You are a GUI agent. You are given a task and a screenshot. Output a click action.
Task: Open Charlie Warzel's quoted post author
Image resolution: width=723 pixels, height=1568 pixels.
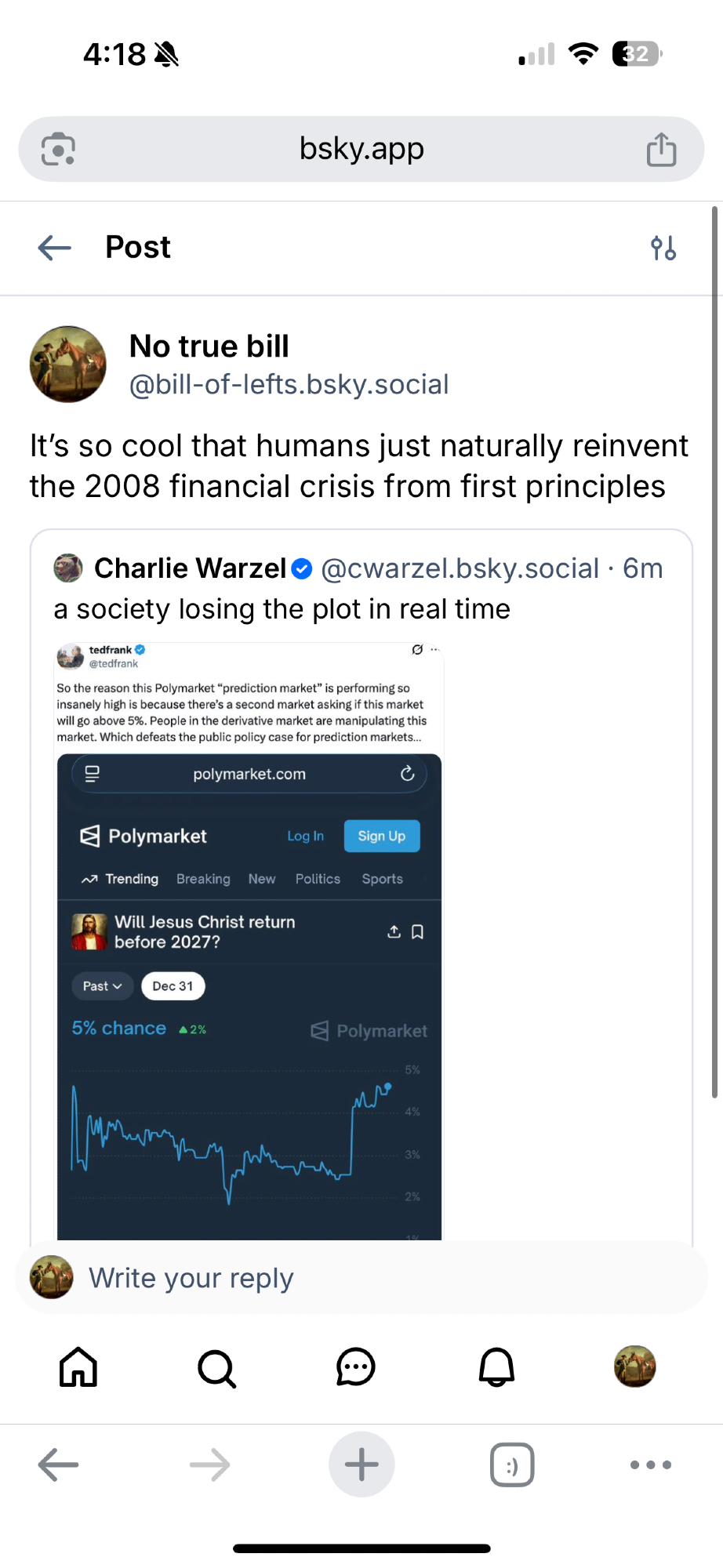point(191,568)
